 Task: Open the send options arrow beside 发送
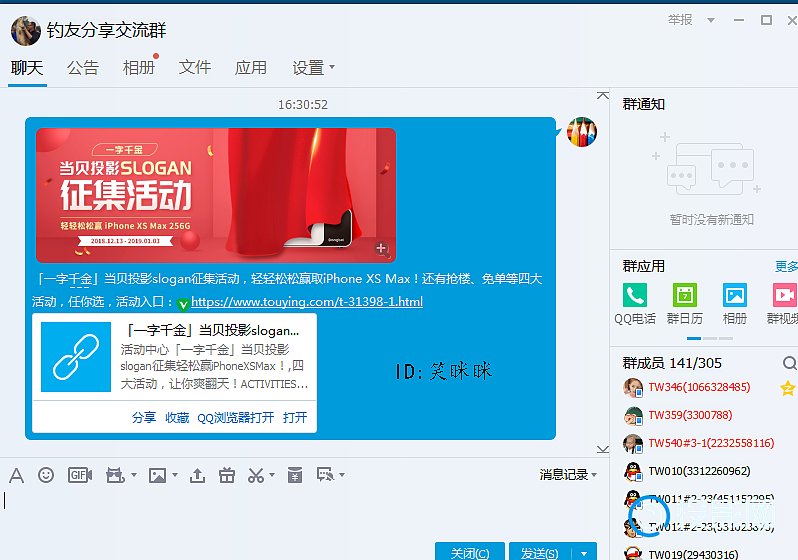pyautogui.click(x=584, y=553)
